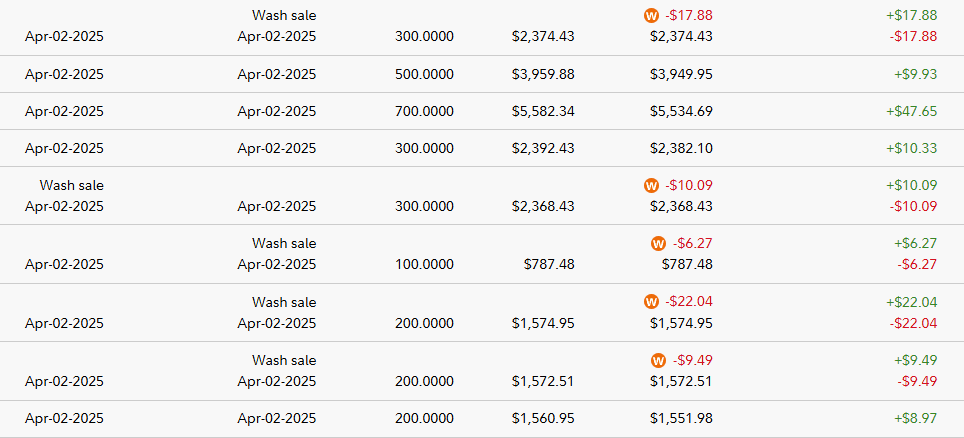
Task: Click the orange W icon next to -$10.09
Action: click(x=652, y=186)
